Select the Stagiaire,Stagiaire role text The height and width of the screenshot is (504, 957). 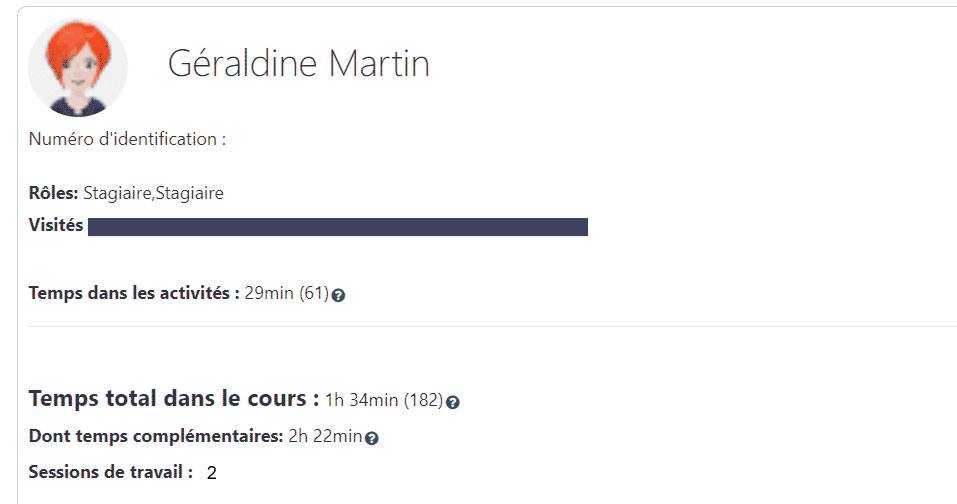click(x=153, y=193)
